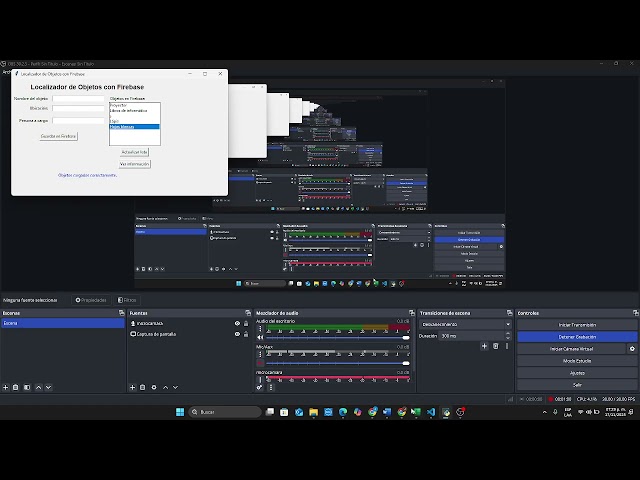Open options dots for Mic/Aux channel
The image size is (640, 480).
point(260,355)
